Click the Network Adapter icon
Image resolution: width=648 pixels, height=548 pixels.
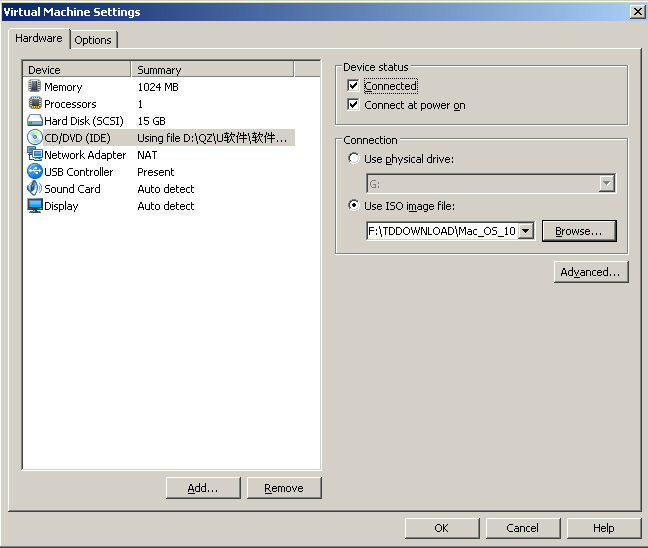point(35,154)
